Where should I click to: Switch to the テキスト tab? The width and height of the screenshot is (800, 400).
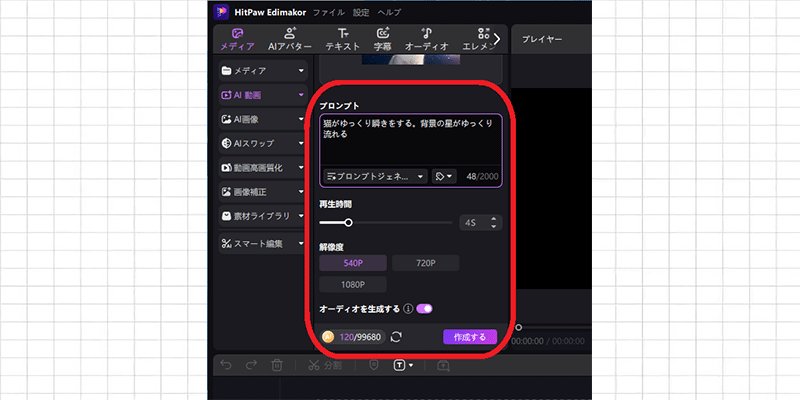[343, 39]
